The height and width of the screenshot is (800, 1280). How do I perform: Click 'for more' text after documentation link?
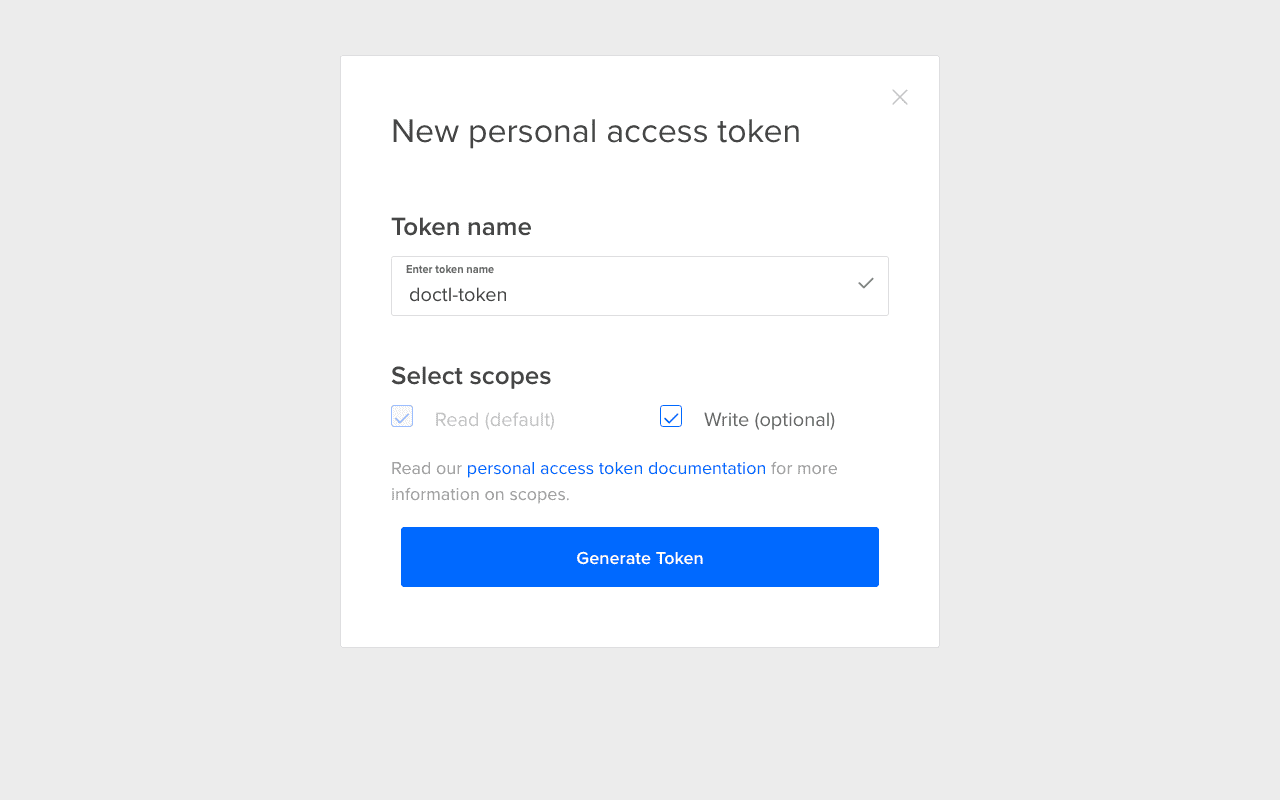[804, 468]
